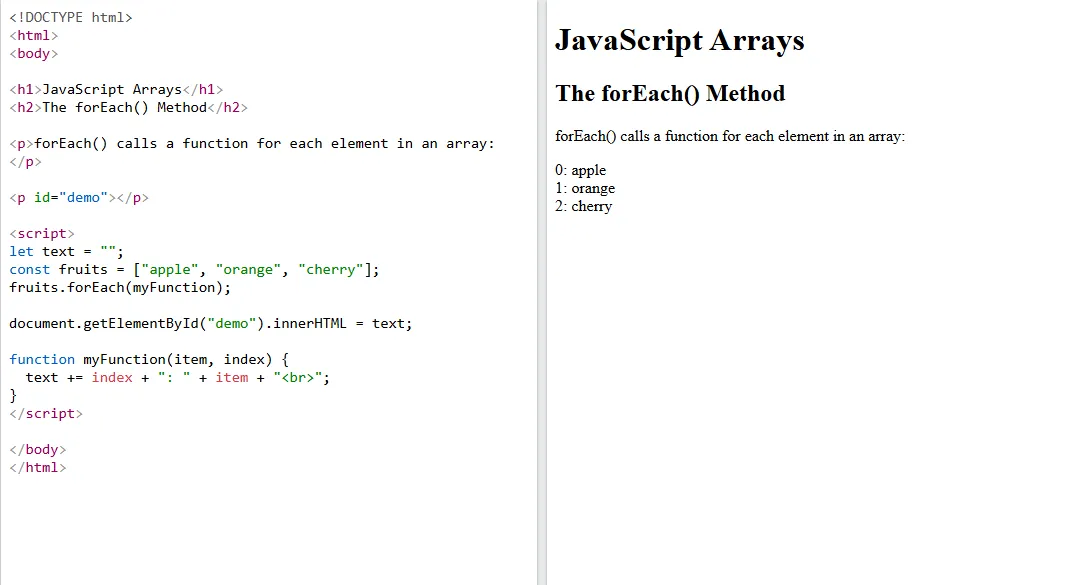Screen dimensions: 1081x585
Task: Click the index parameter inside myFunction body
Action: (x=112, y=377)
